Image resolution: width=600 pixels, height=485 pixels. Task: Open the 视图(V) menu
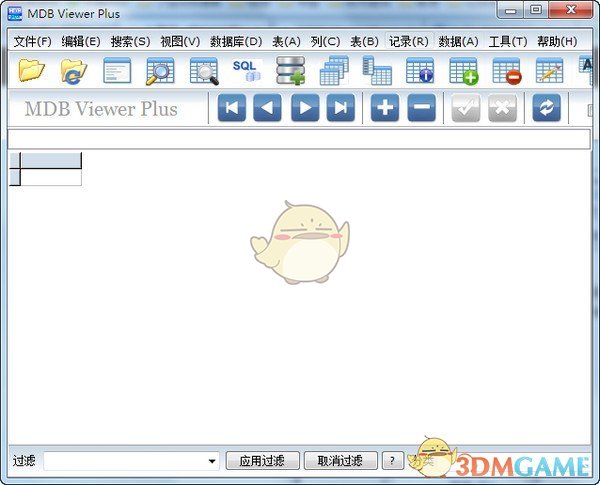[x=180, y=41]
